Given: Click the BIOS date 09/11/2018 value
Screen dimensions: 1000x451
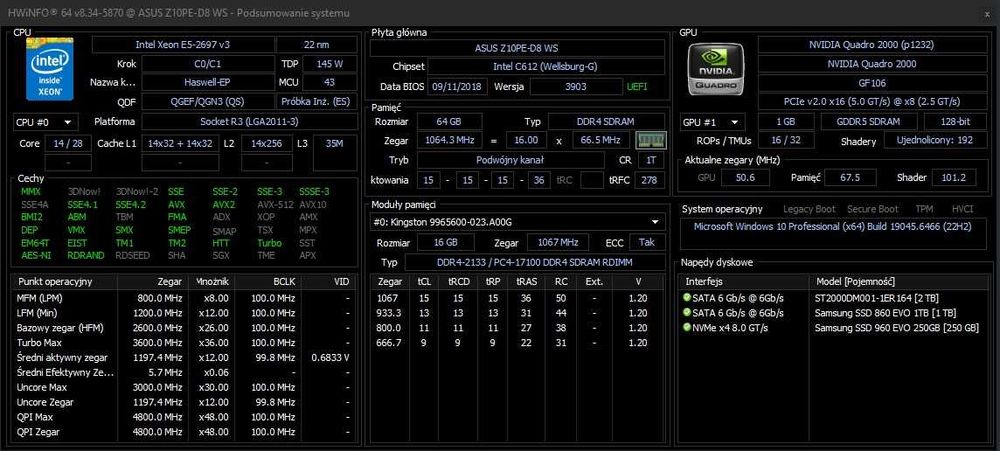Looking at the screenshot, I should click(x=458, y=86).
